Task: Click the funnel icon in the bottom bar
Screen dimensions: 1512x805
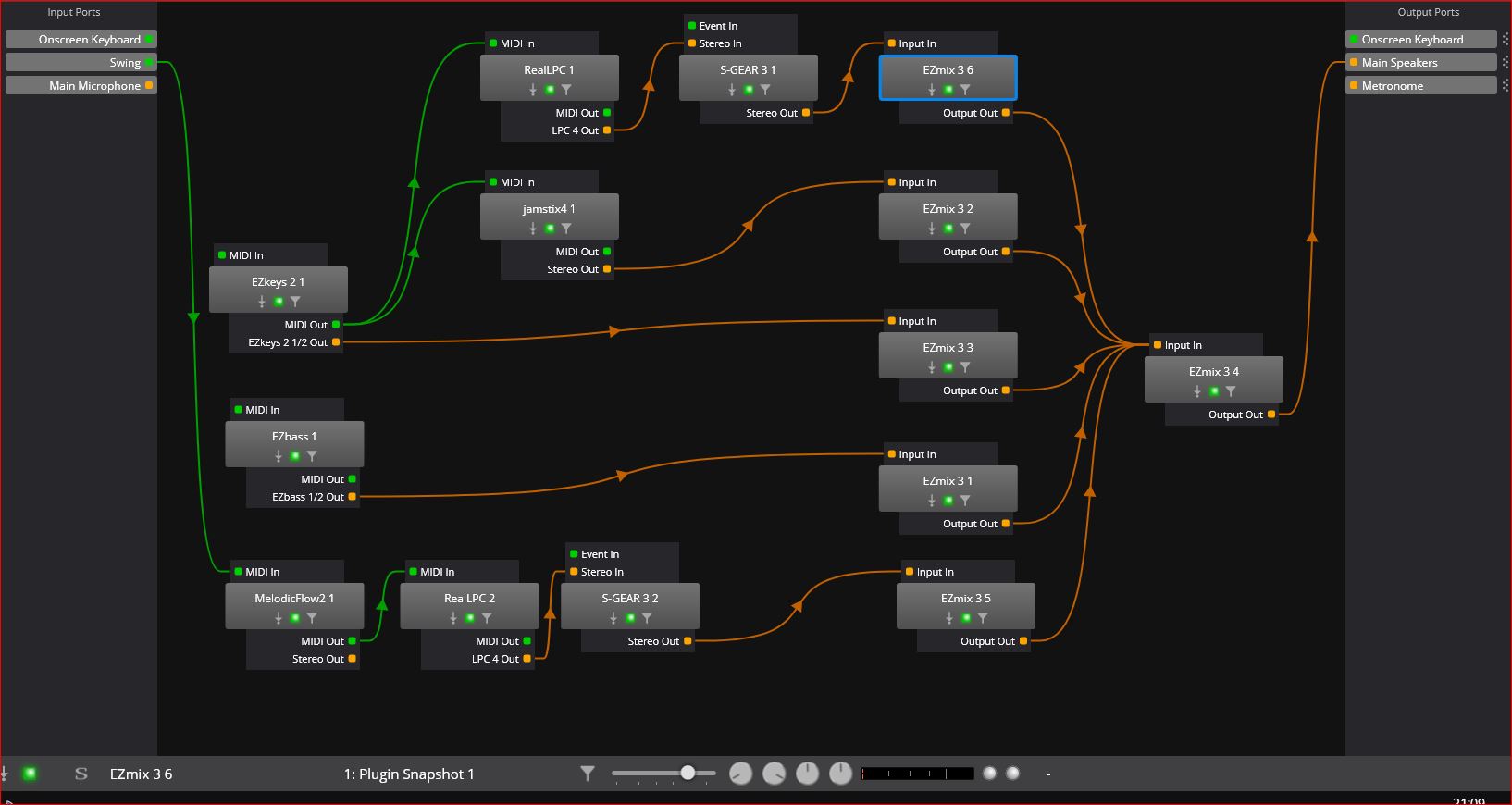Action: (587, 774)
